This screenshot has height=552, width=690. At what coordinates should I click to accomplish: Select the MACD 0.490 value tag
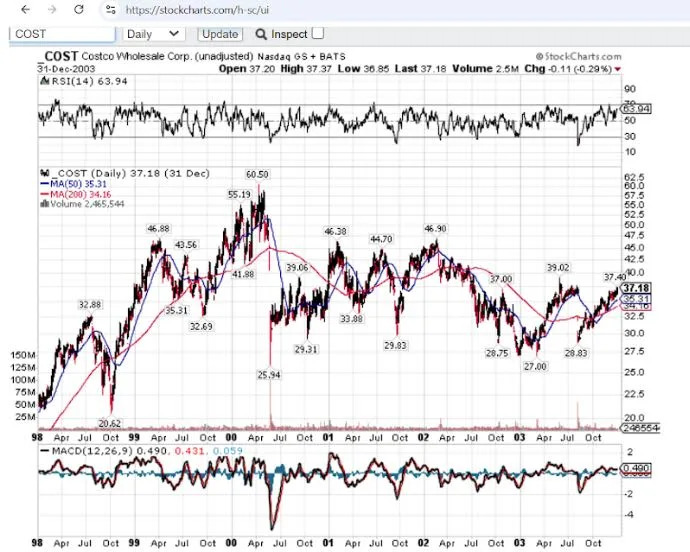pyautogui.click(x=635, y=468)
